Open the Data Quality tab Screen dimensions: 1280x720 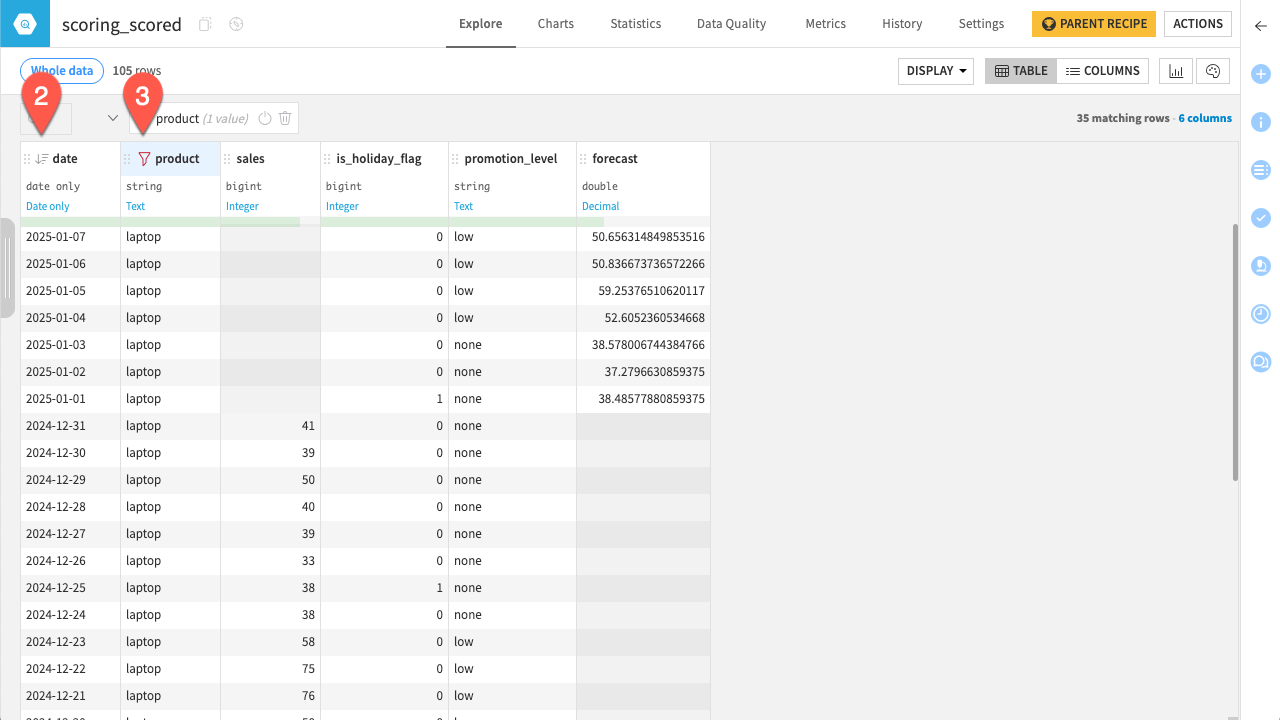[x=730, y=23]
